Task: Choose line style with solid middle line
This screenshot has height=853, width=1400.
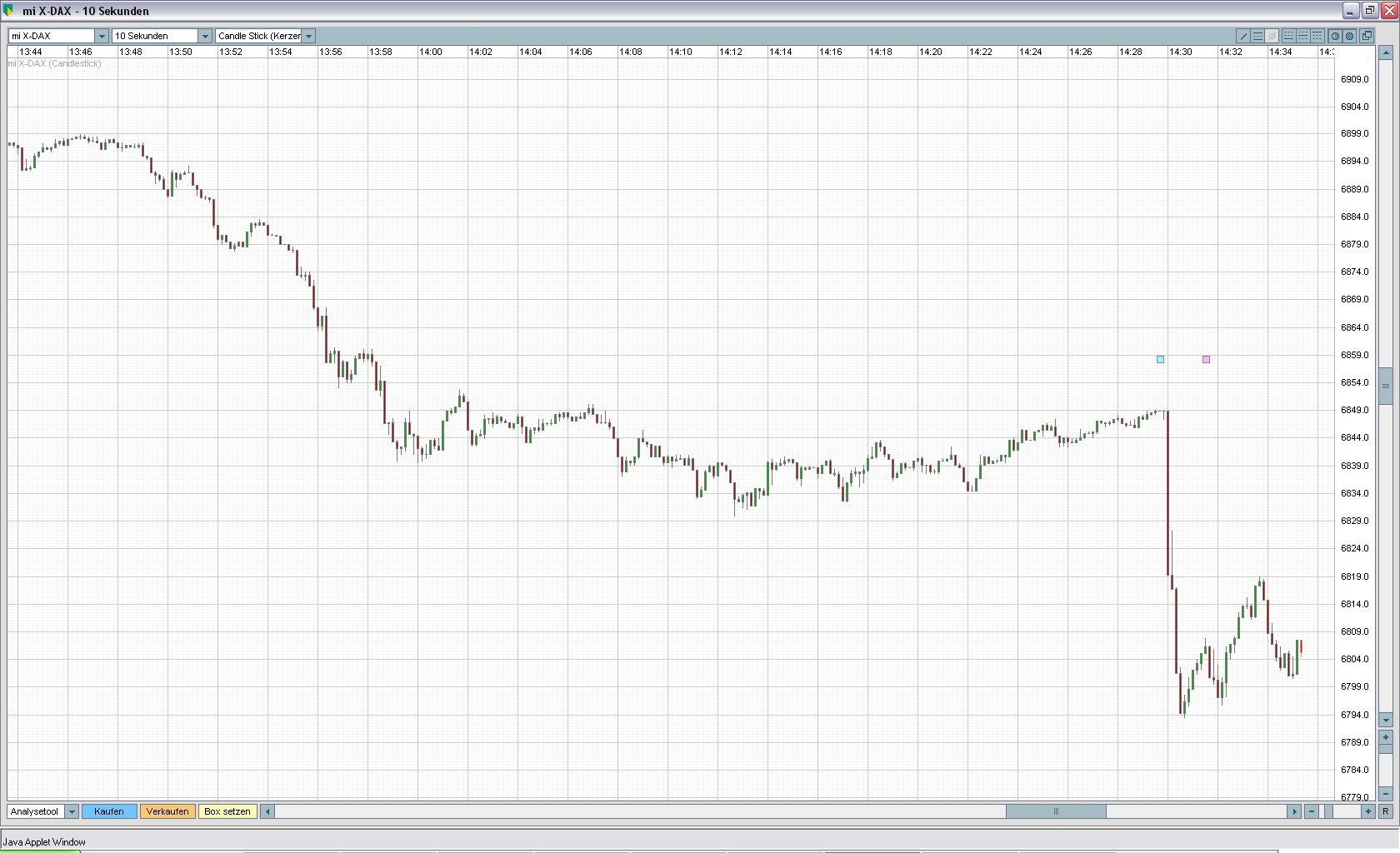Action: [1303, 36]
